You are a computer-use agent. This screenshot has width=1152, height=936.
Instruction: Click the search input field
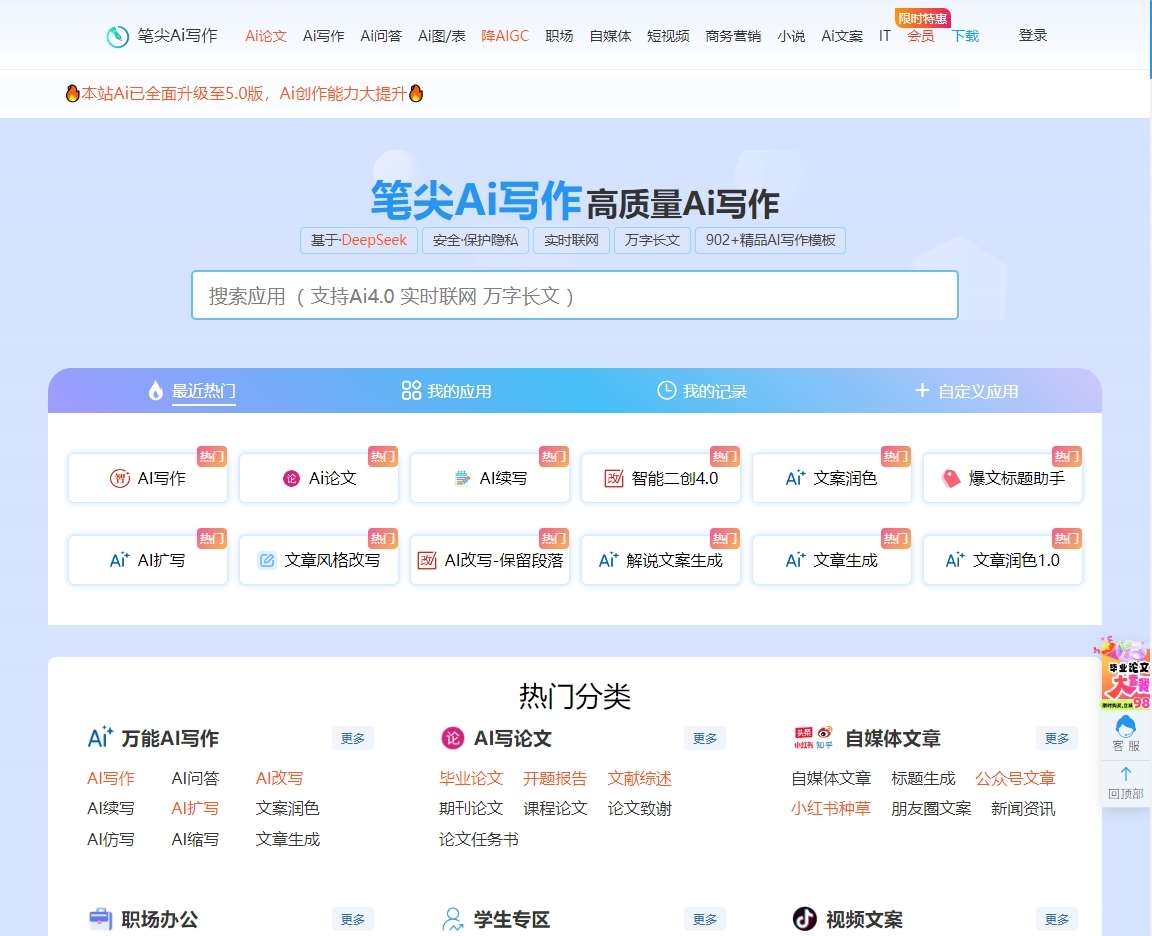click(x=574, y=295)
